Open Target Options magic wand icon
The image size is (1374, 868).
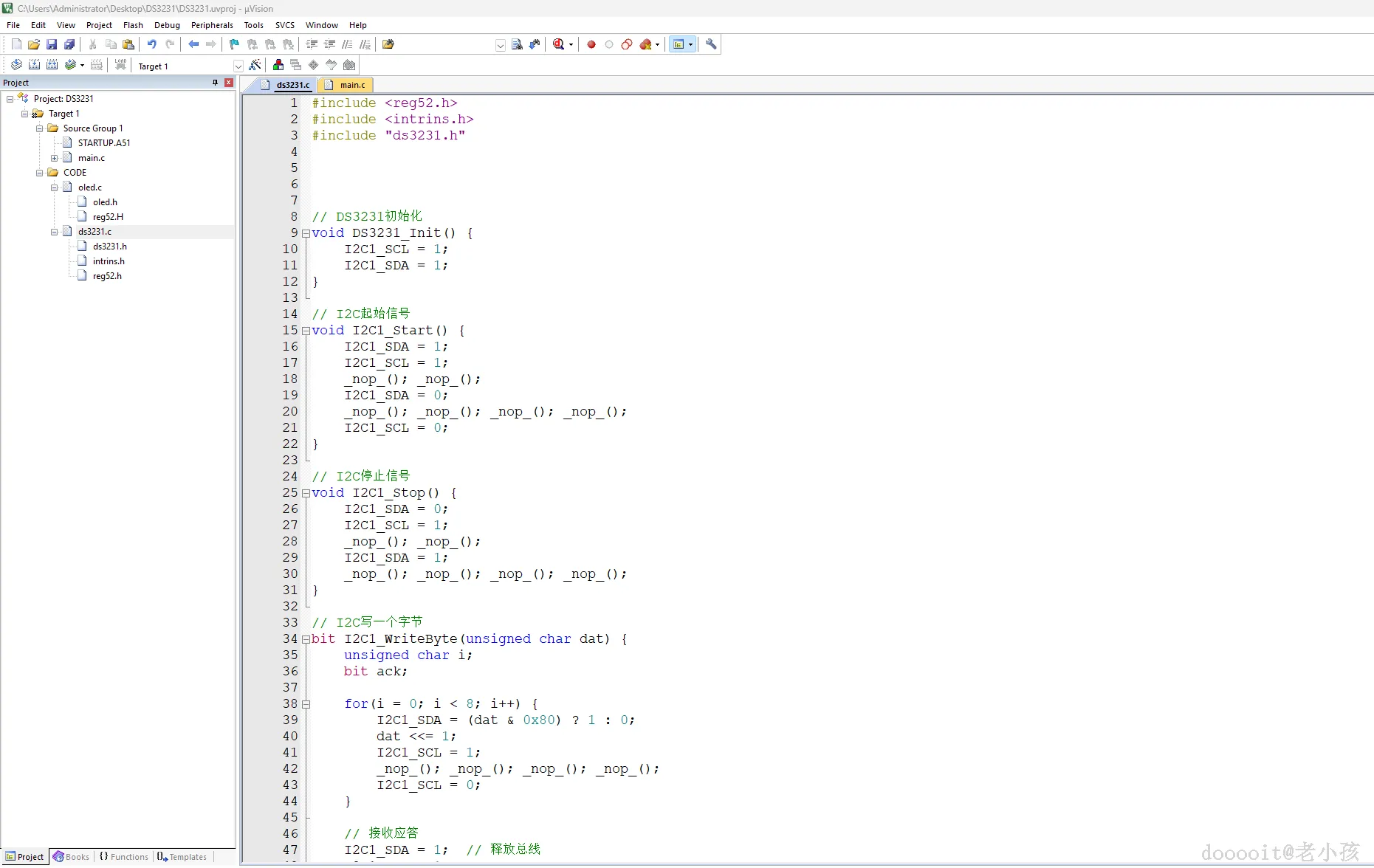(255, 66)
